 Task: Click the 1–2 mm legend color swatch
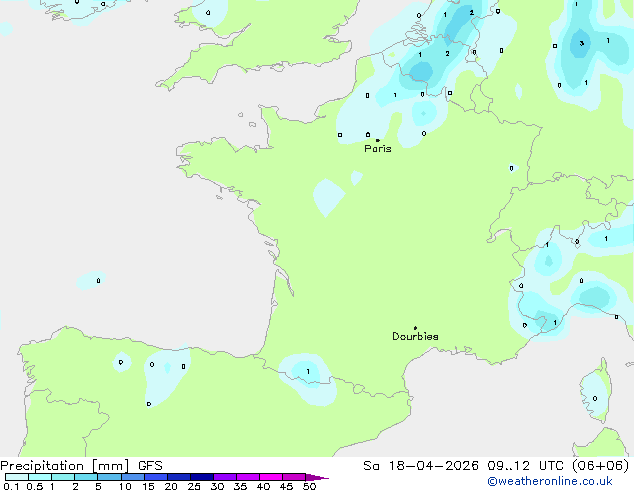tap(63, 477)
